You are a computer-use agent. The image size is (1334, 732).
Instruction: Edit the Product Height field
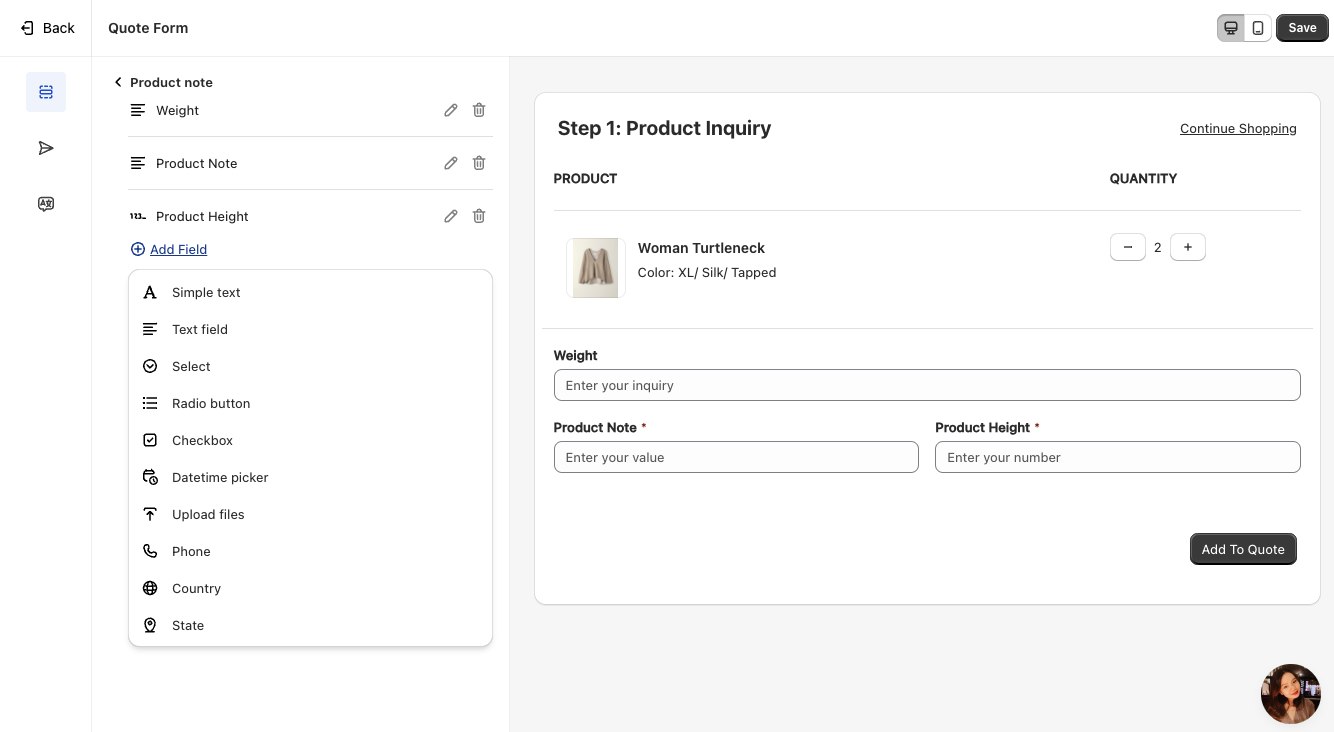451,216
